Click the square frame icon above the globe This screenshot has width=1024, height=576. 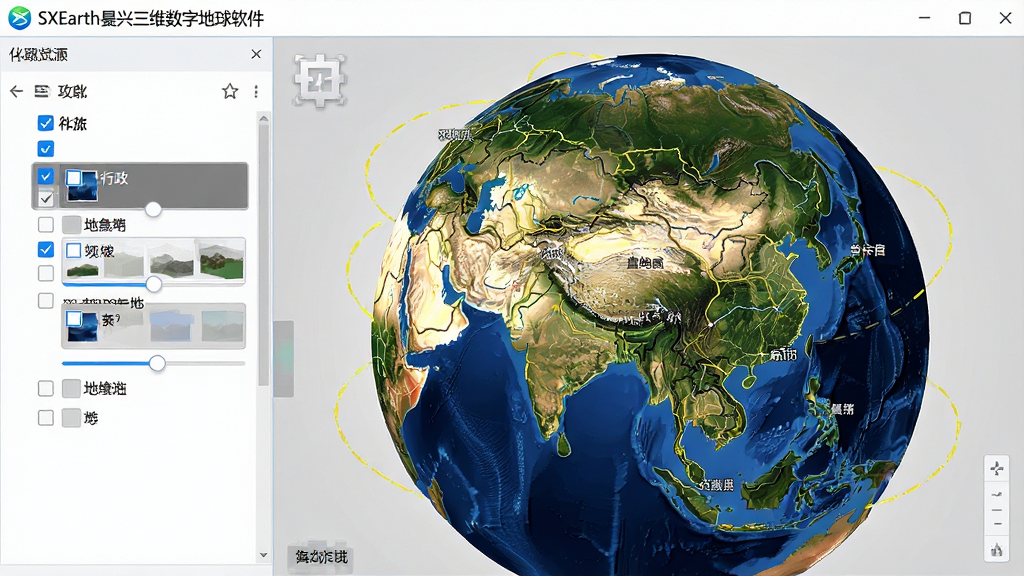pyautogui.click(x=319, y=80)
